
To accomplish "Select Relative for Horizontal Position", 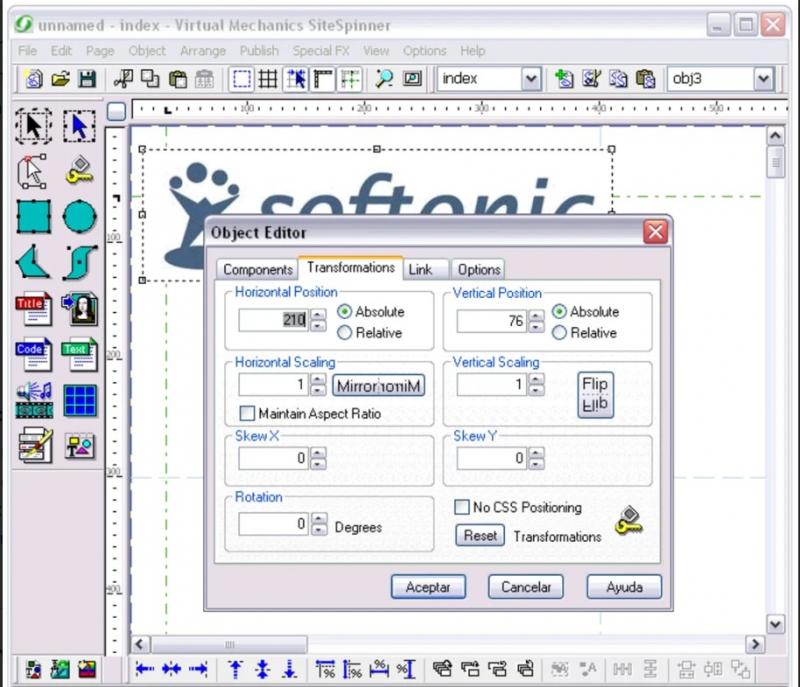I will click(x=370, y=333).
